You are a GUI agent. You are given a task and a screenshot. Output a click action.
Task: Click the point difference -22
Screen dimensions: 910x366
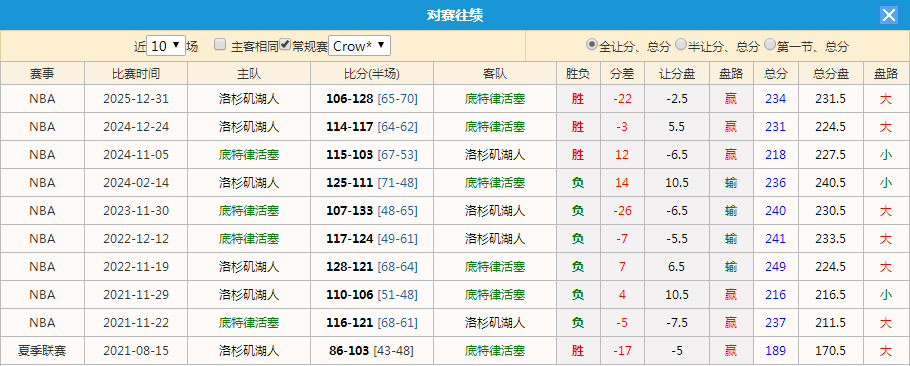point(622,99)
